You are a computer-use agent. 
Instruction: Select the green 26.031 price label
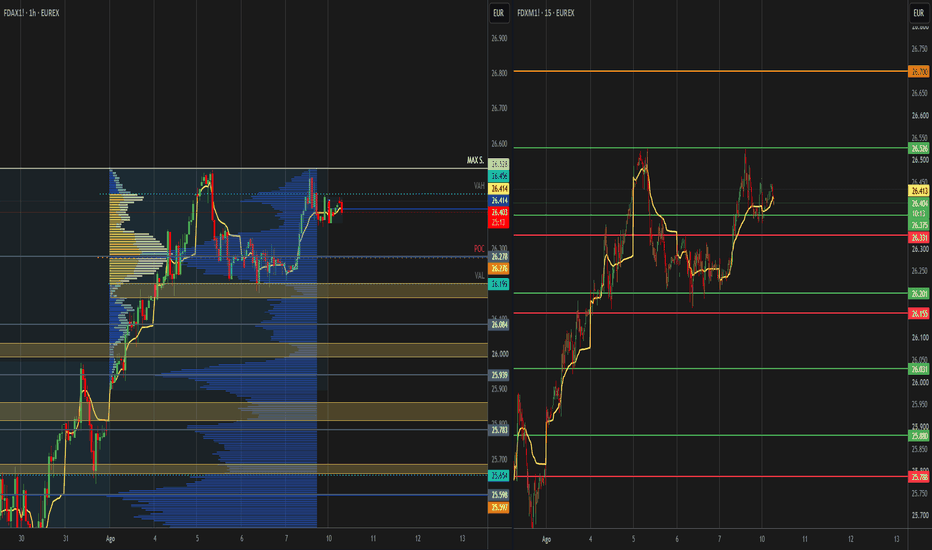tap(919, 369)
